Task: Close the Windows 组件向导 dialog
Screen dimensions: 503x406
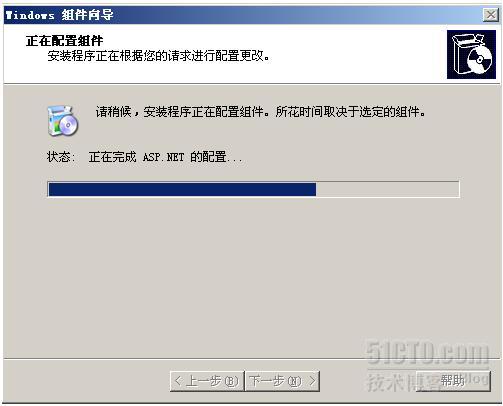Action: click(x=491, y=15)
